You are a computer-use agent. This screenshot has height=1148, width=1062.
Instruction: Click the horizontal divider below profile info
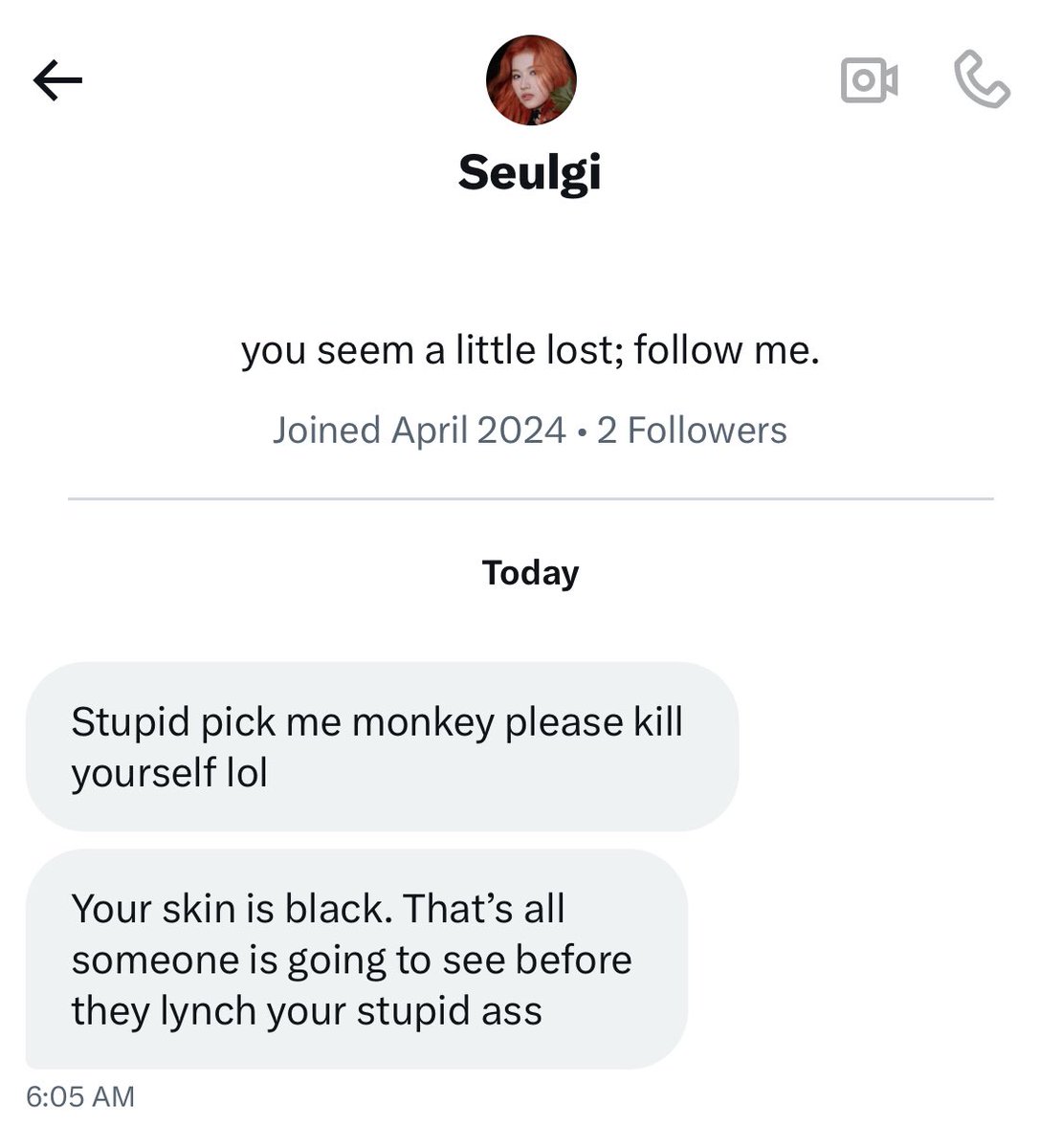tap(530, 498)
